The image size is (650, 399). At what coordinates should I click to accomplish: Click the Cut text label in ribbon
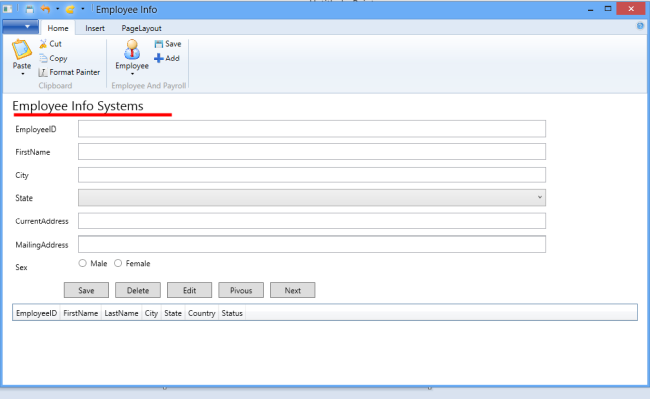point(56,44)
